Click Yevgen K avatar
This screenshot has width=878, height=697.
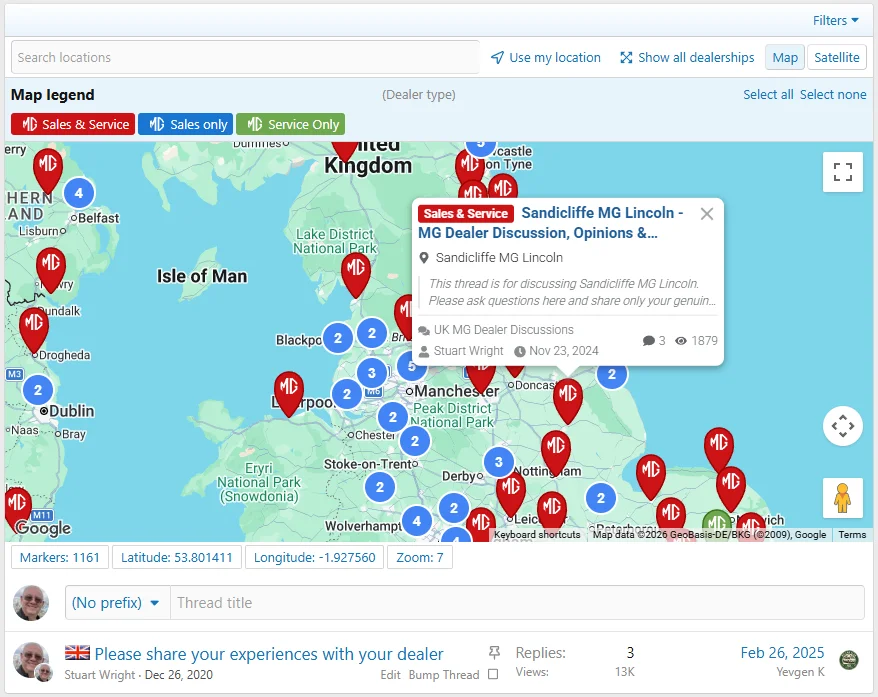(x=849, y=660)
